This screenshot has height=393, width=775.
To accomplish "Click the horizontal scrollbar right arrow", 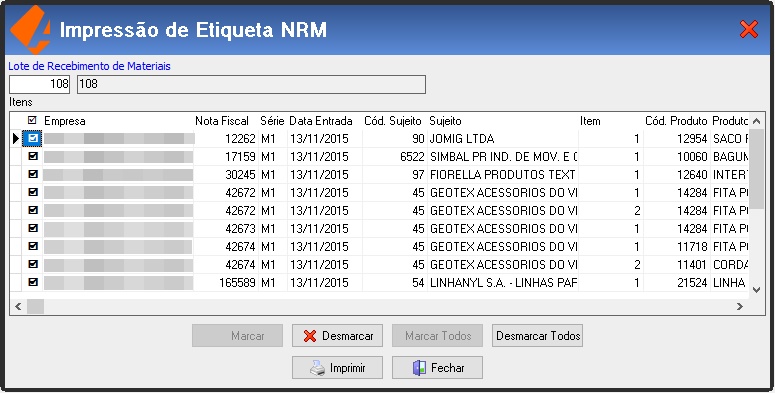I will [x=740, y=306].
